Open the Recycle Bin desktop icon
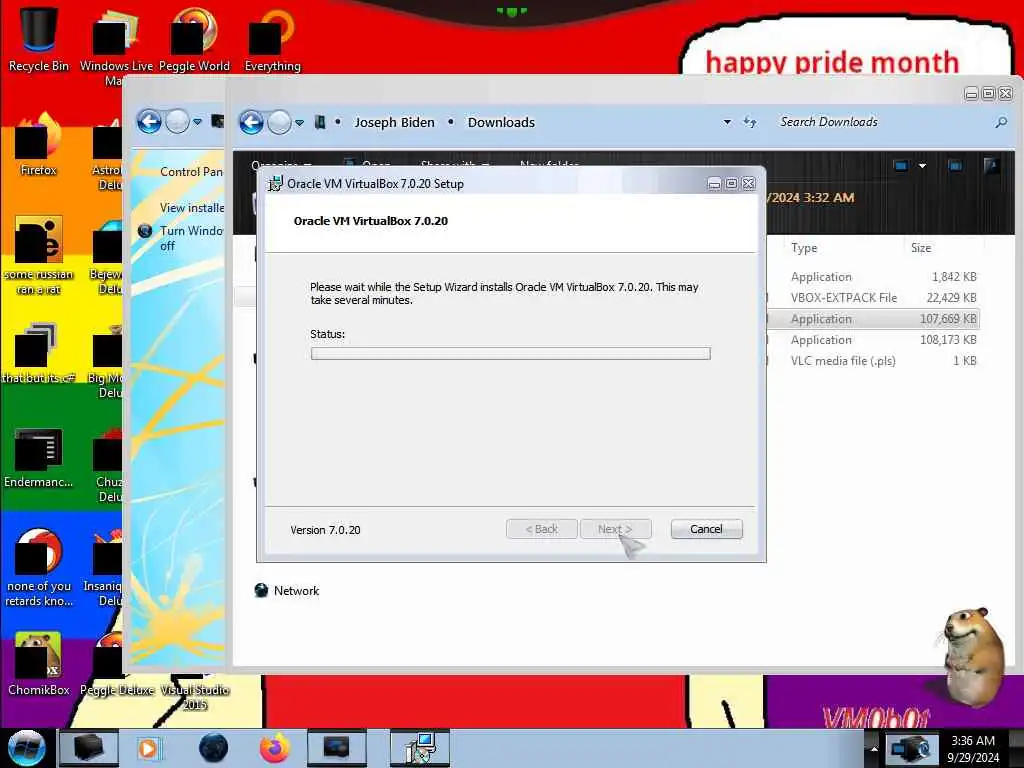 (x=38, y=39)
